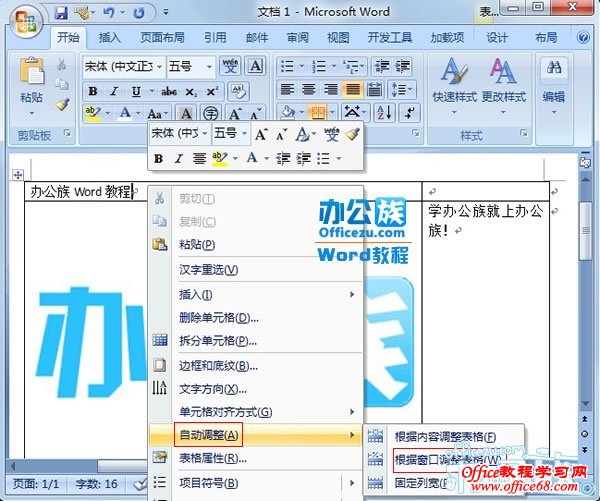This screenshot has width=600, height=501.
Task: Apply center alignment in ribbon paragraph group
Action: pyautogui.click(x=308, y=90)
